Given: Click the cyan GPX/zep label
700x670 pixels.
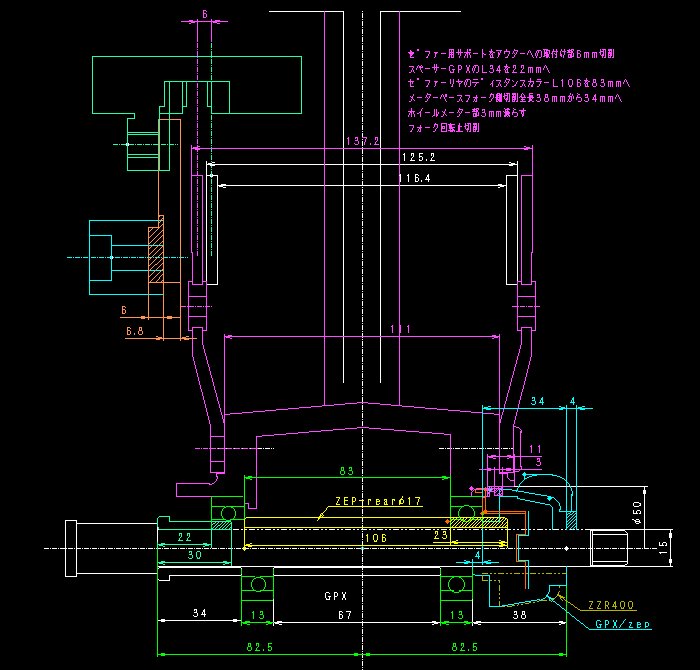Looking at the screenshot, I should pyautogui.click(x=622, y=624).
